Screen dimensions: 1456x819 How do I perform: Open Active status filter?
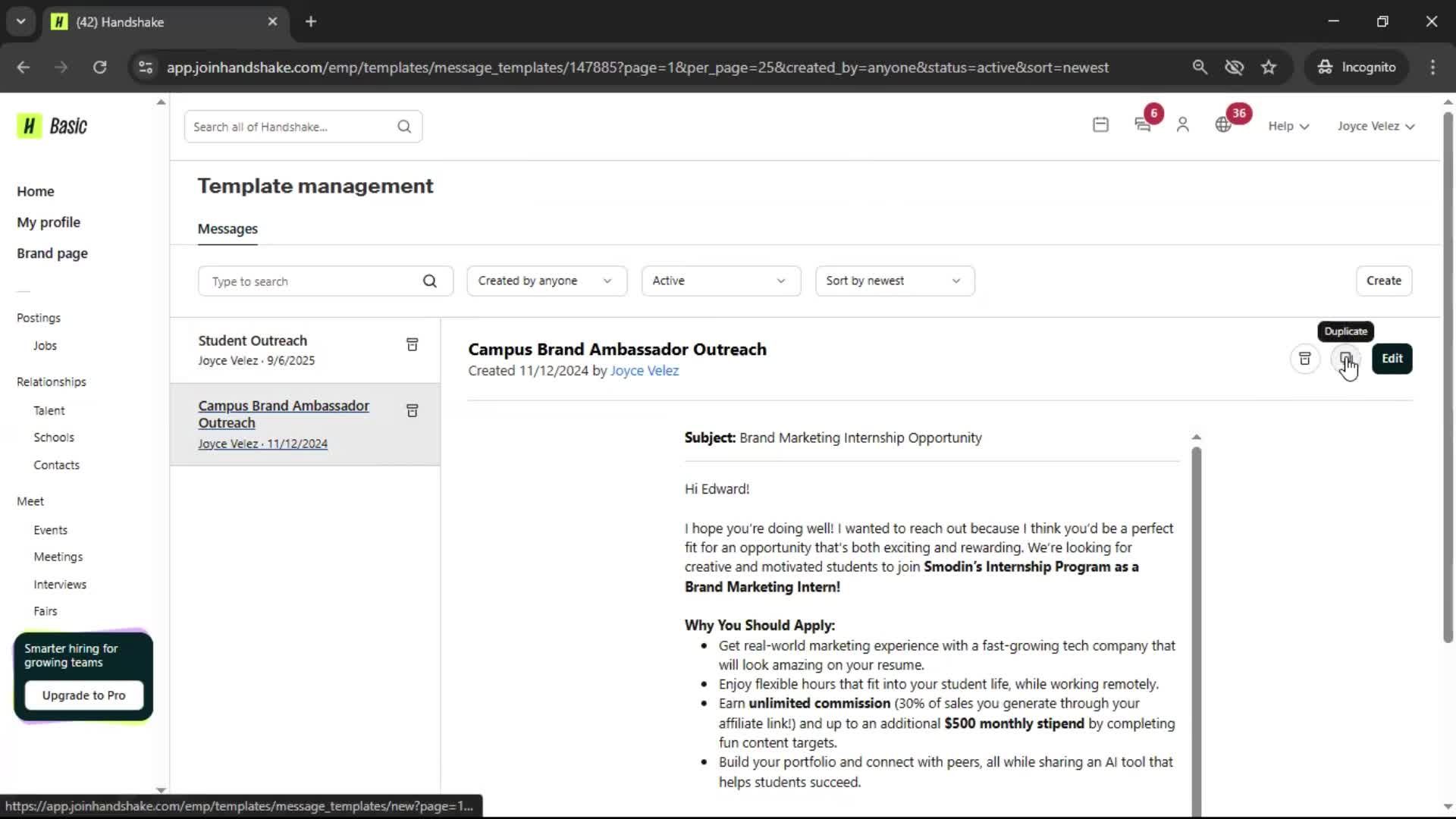[720, 281]
